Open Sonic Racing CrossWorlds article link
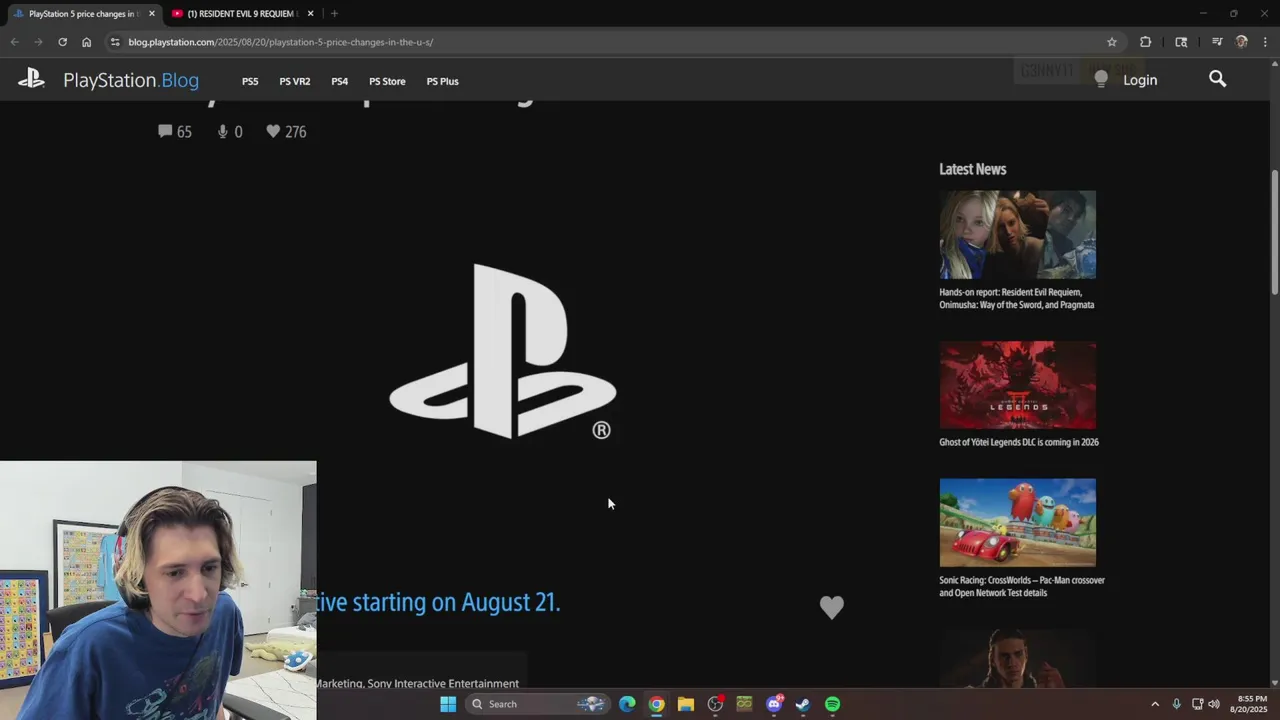 coord(1022,586)
